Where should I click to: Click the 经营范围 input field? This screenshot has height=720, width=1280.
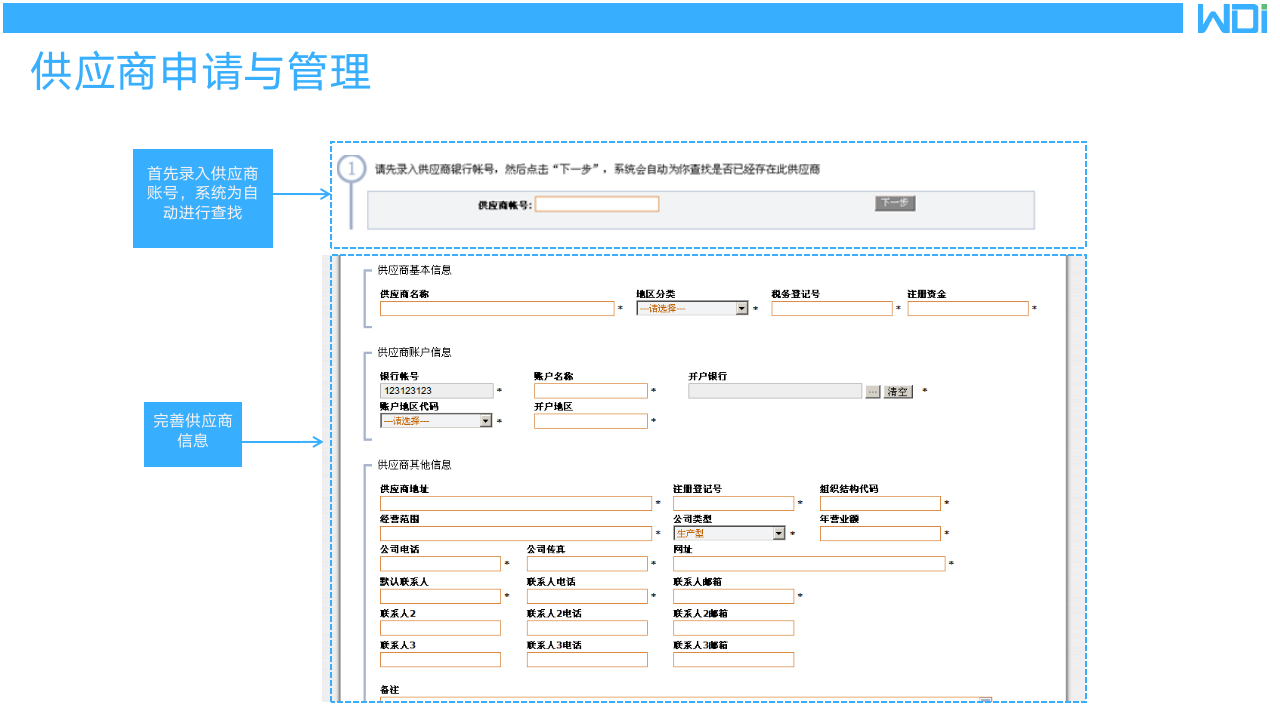[515, 533]
